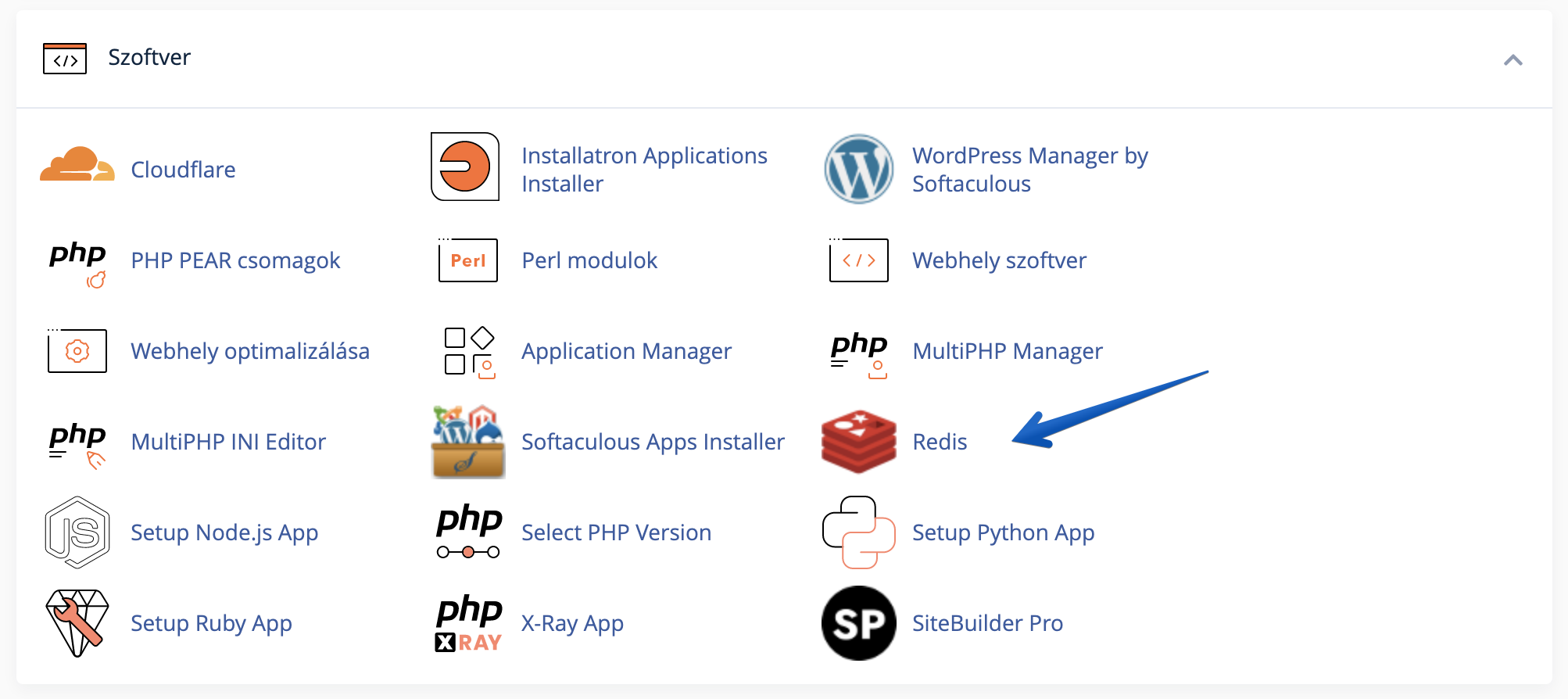Open Setup Node.js App link
1568x699 pixels.
(x=224, y=532)
